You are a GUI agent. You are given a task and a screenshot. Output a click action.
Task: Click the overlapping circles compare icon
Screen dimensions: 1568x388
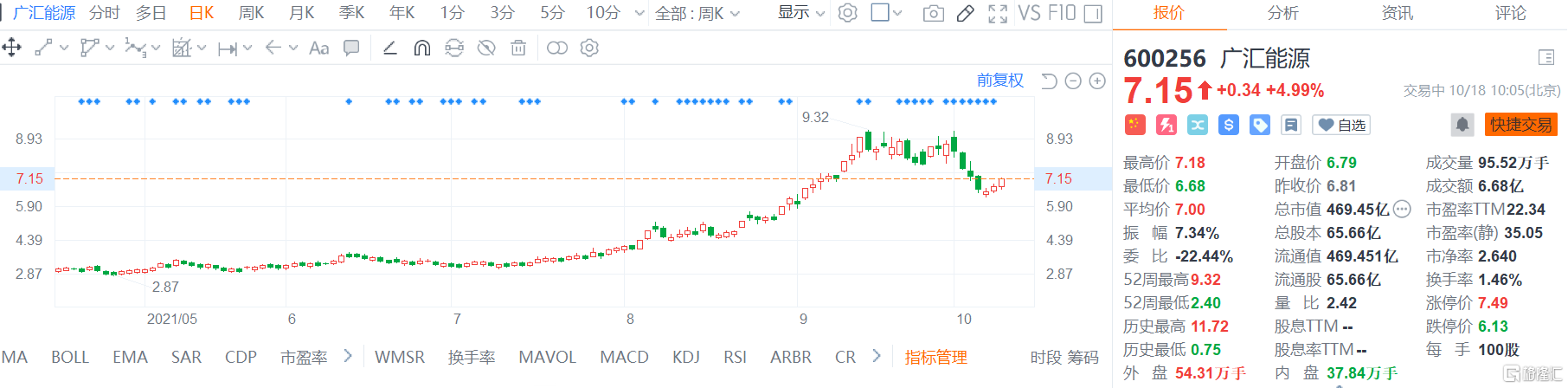557,48
